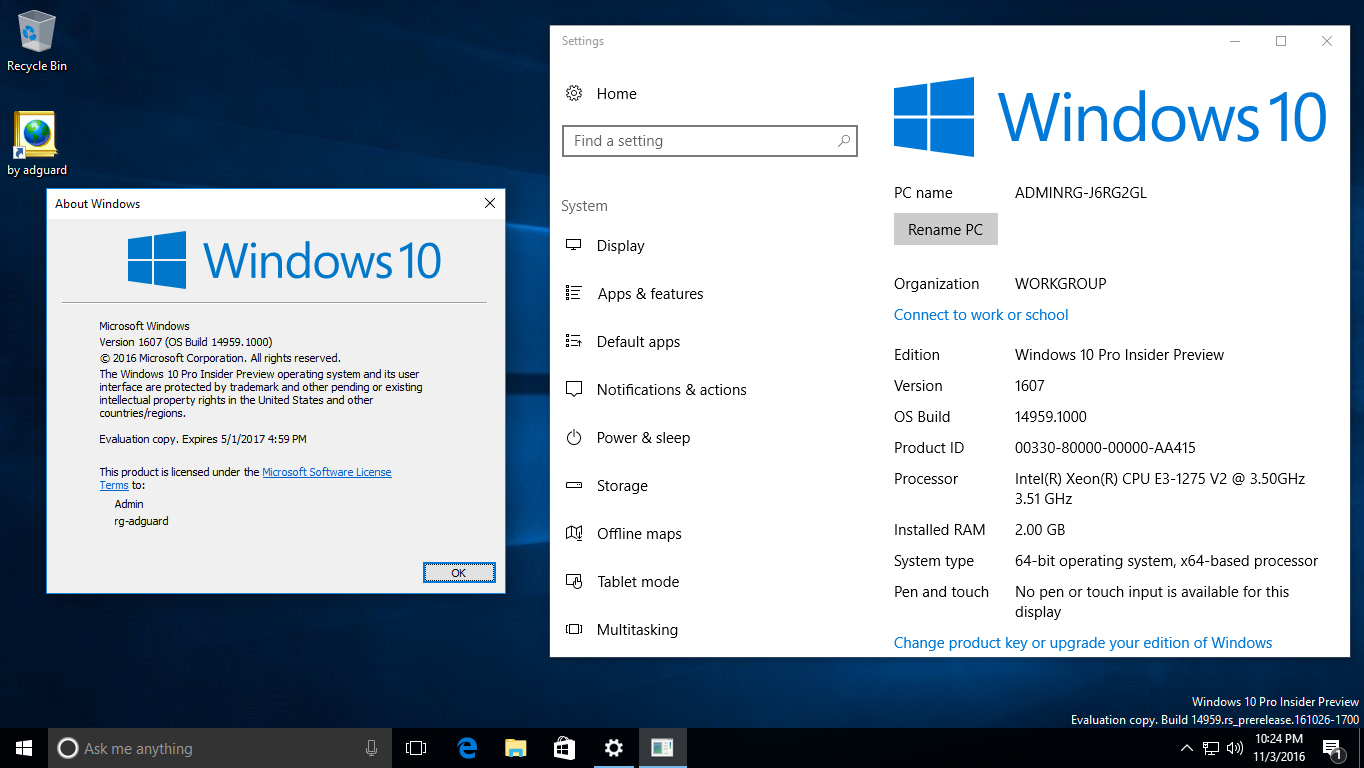Click the Tablet mode icon

click(574, 581)
